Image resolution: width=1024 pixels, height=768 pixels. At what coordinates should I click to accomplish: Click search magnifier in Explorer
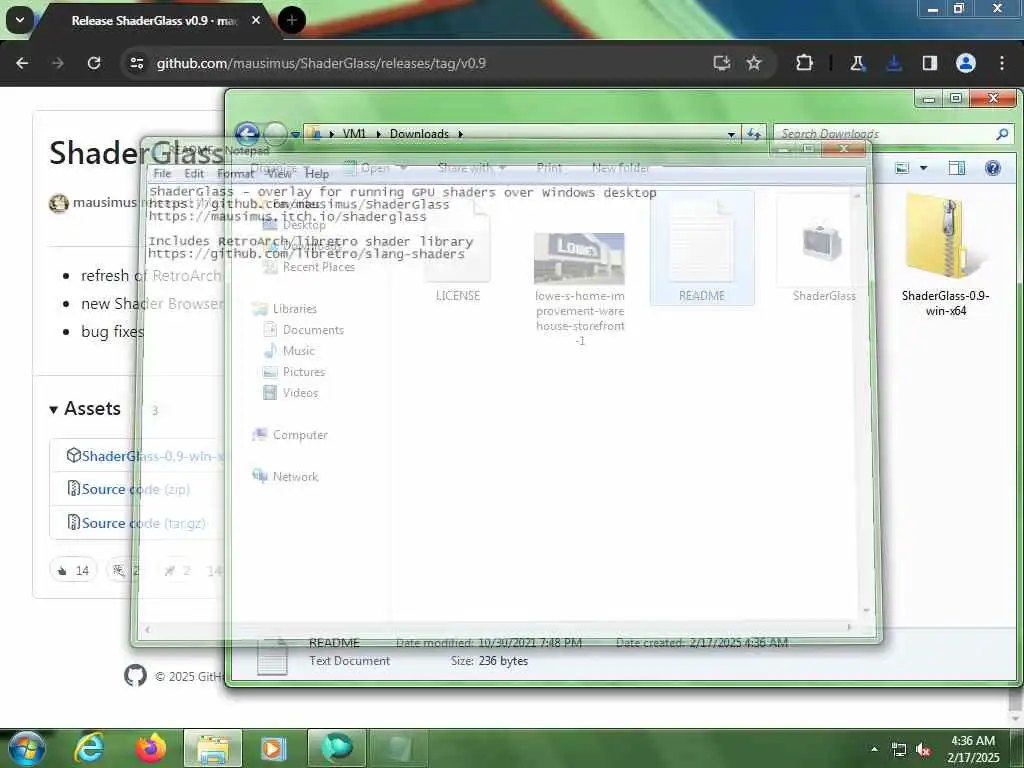tap(1002, 134)
